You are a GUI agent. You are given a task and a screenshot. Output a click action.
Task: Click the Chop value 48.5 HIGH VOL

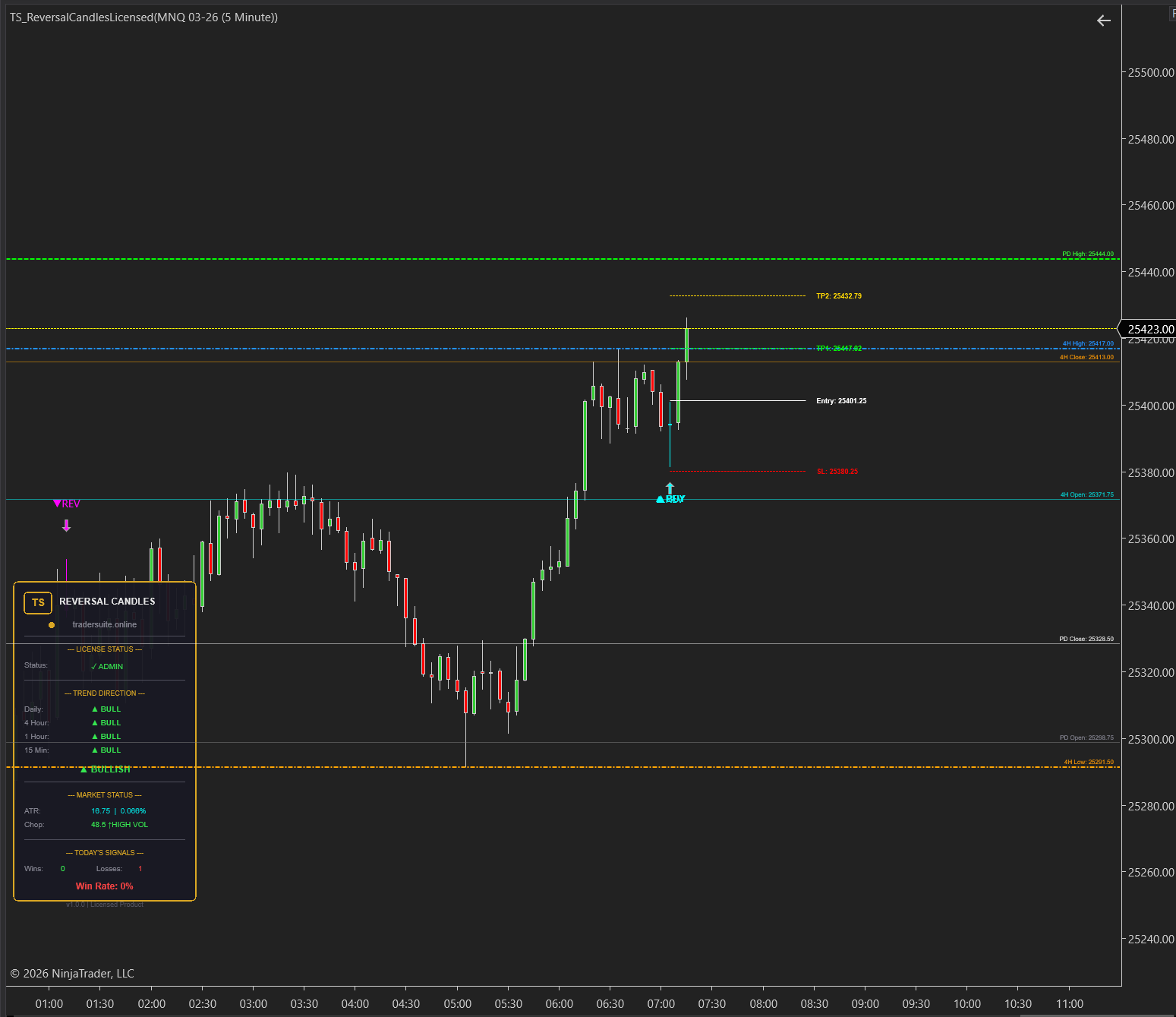(120, 825)
